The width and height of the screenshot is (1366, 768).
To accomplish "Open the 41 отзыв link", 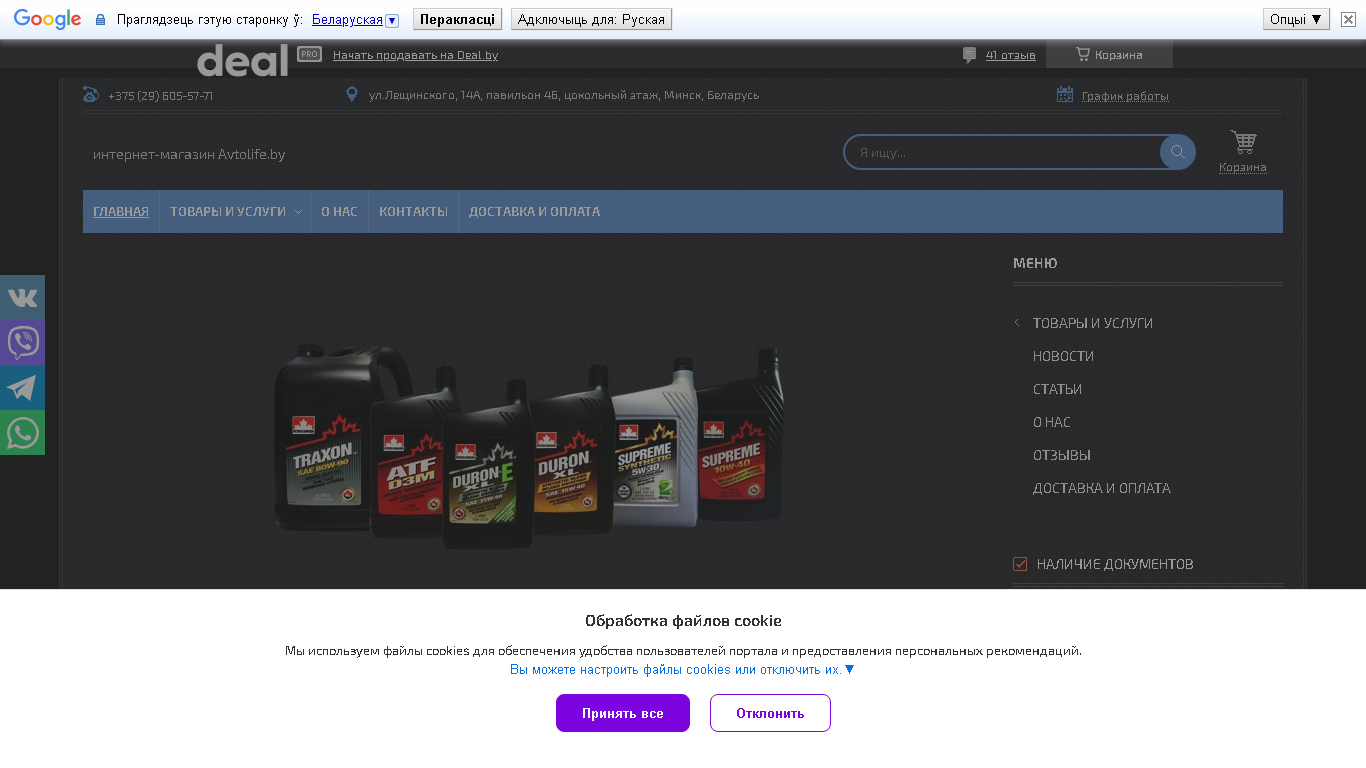I will (1010, 55).
